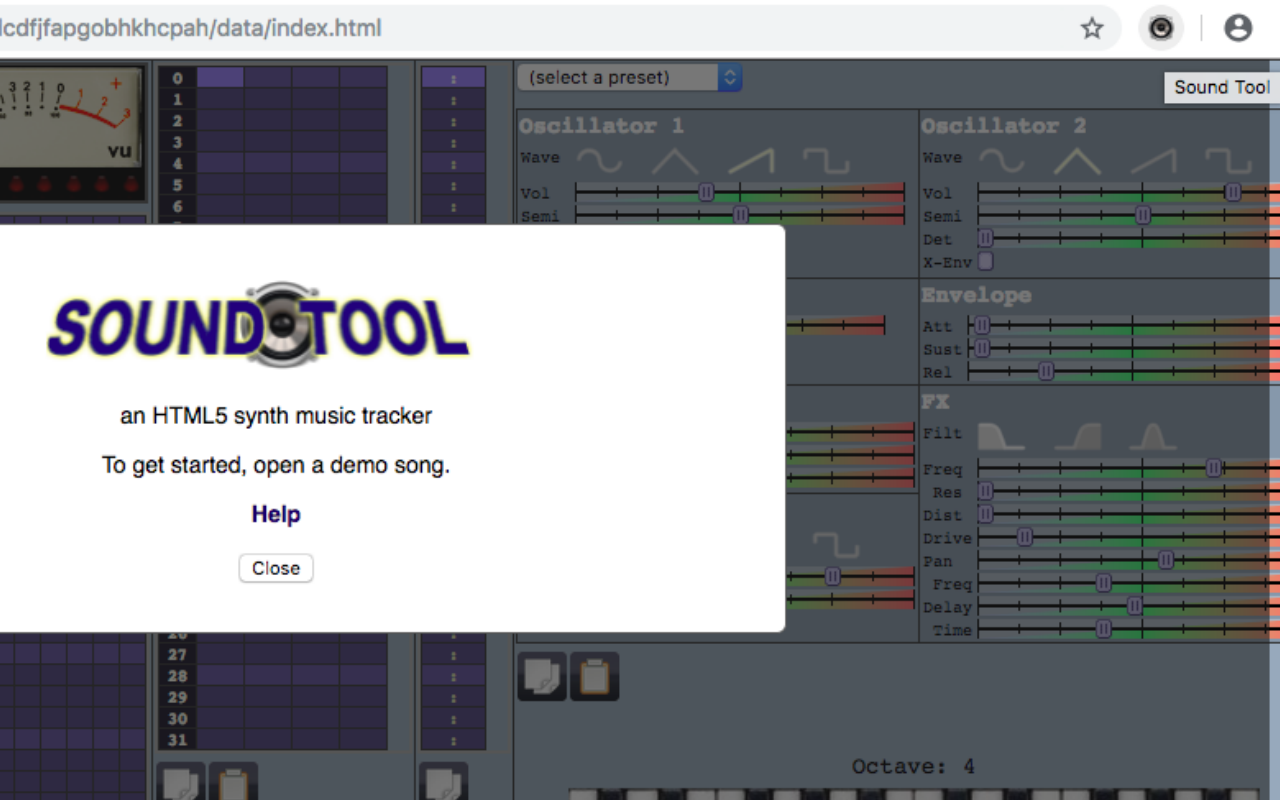The height and width of the screenshot is (800, 1280).
Task: Open the Help link in the welcome dialog
Action: [x=275, y=514]
